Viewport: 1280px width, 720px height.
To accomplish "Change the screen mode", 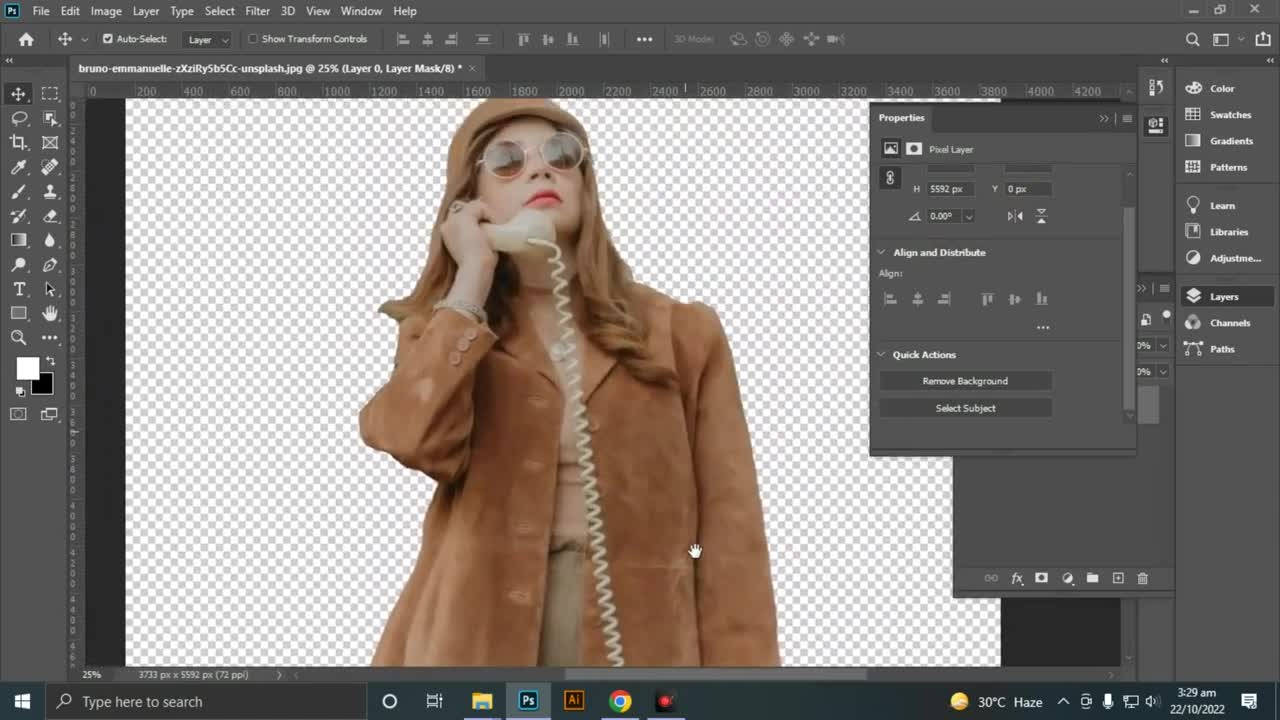I will [x=50, y=414].
